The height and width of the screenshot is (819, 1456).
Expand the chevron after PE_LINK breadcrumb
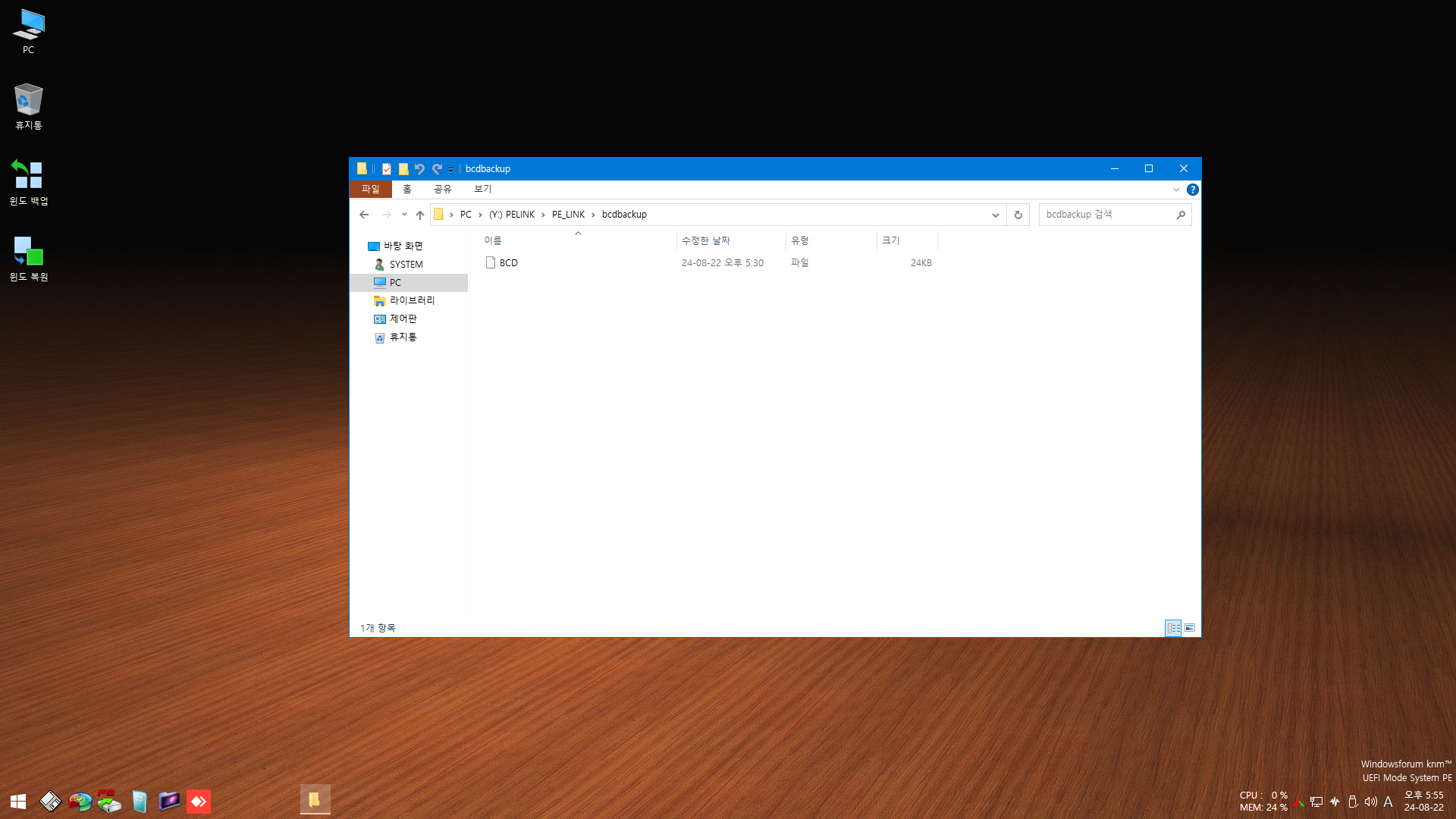pos(593,215)
